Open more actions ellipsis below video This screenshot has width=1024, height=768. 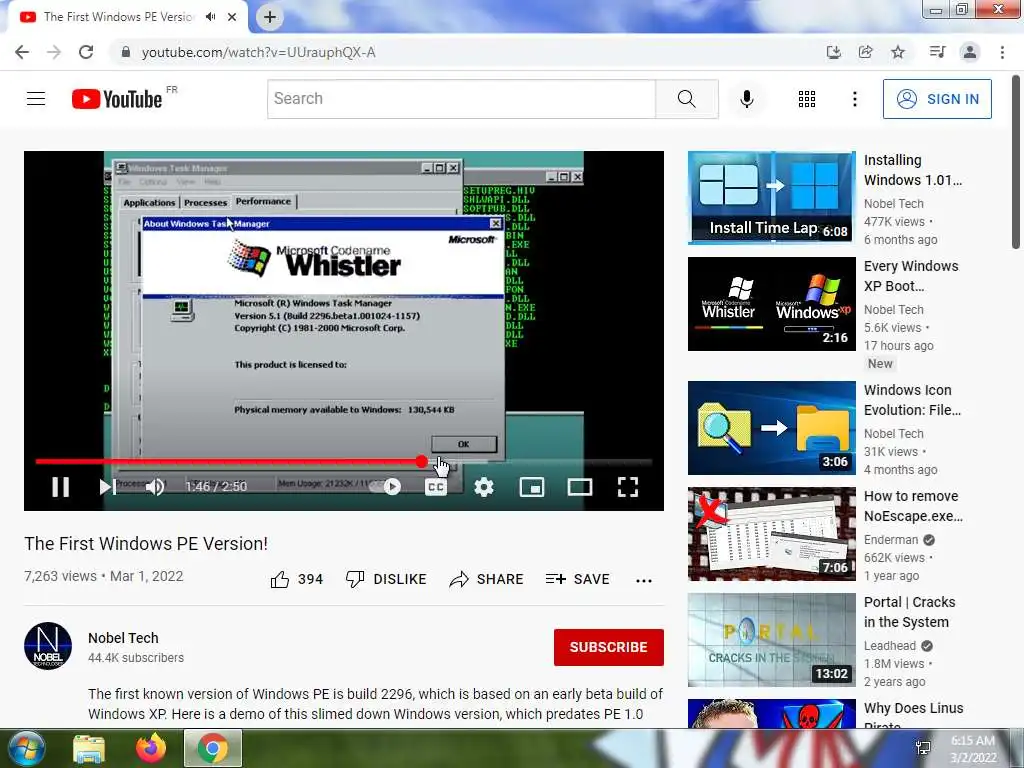644,581
